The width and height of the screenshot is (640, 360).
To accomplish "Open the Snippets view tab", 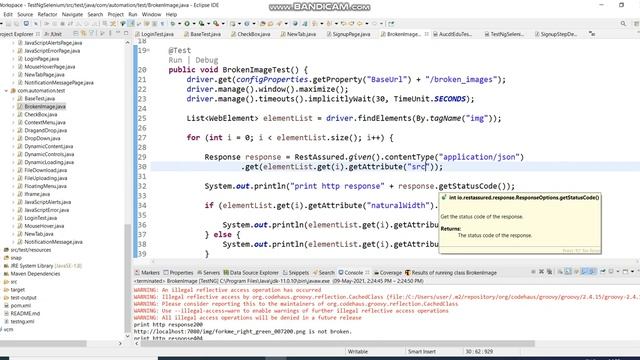I will click(x=296, y=273).
